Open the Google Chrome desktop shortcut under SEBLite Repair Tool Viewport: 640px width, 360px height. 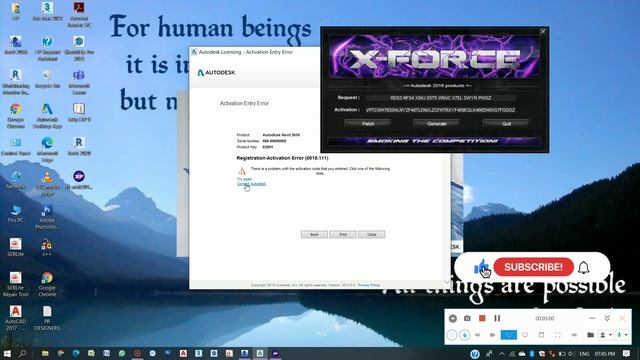click(47, 284)
